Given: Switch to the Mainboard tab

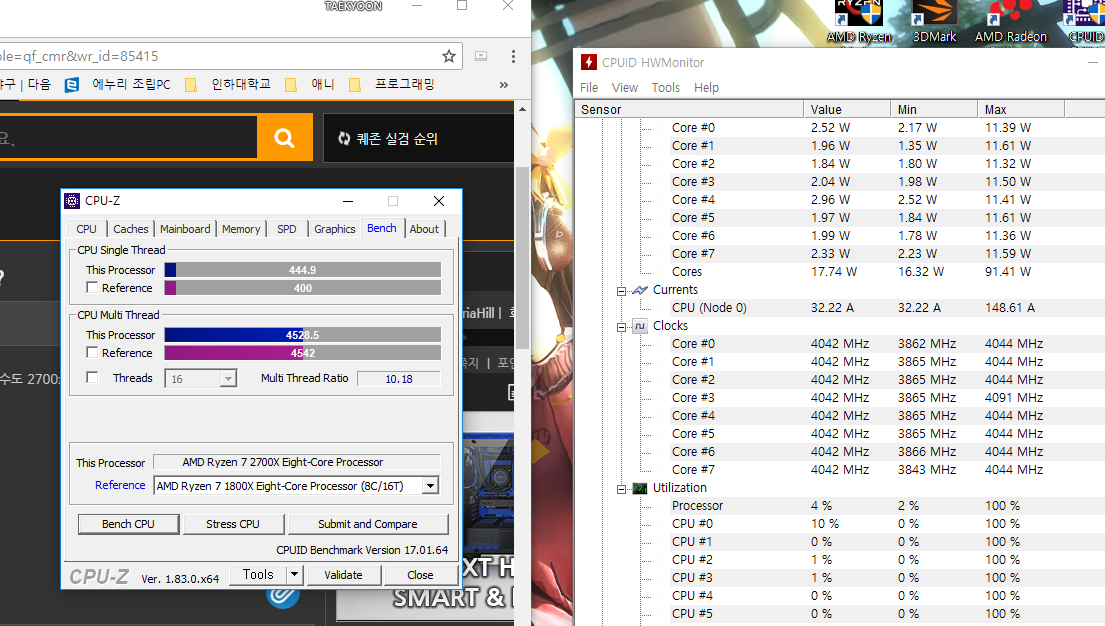Looking at the screenshot, I should coord(185,229).
